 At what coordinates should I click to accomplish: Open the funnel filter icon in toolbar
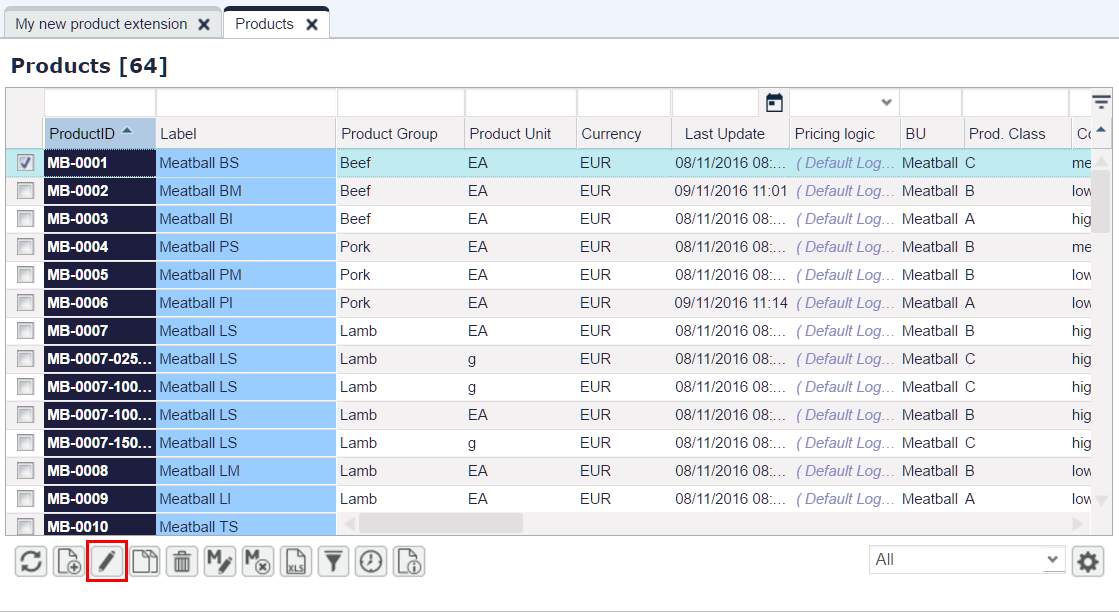[x=333, y=561]
